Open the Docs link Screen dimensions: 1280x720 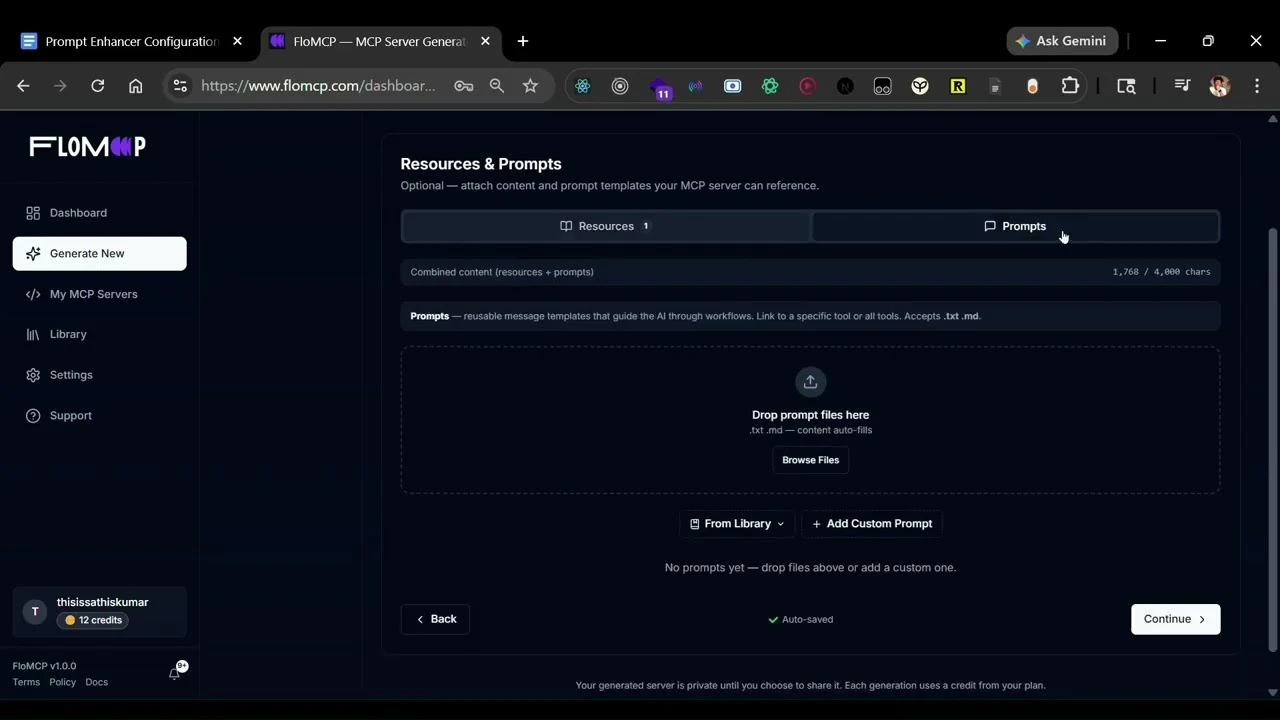point(96,682)
